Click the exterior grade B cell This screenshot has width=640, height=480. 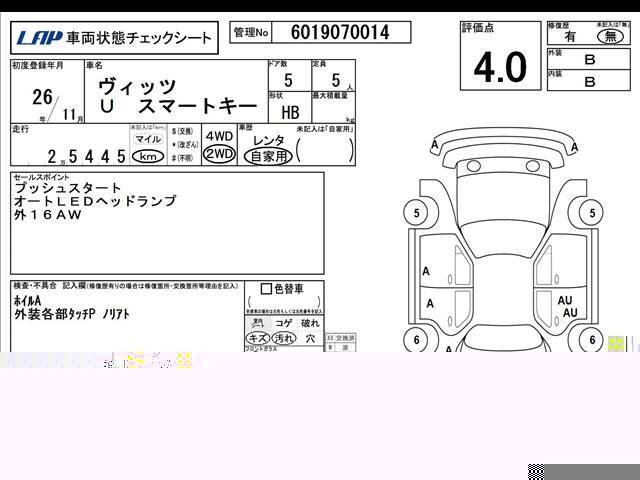(590, 57)
